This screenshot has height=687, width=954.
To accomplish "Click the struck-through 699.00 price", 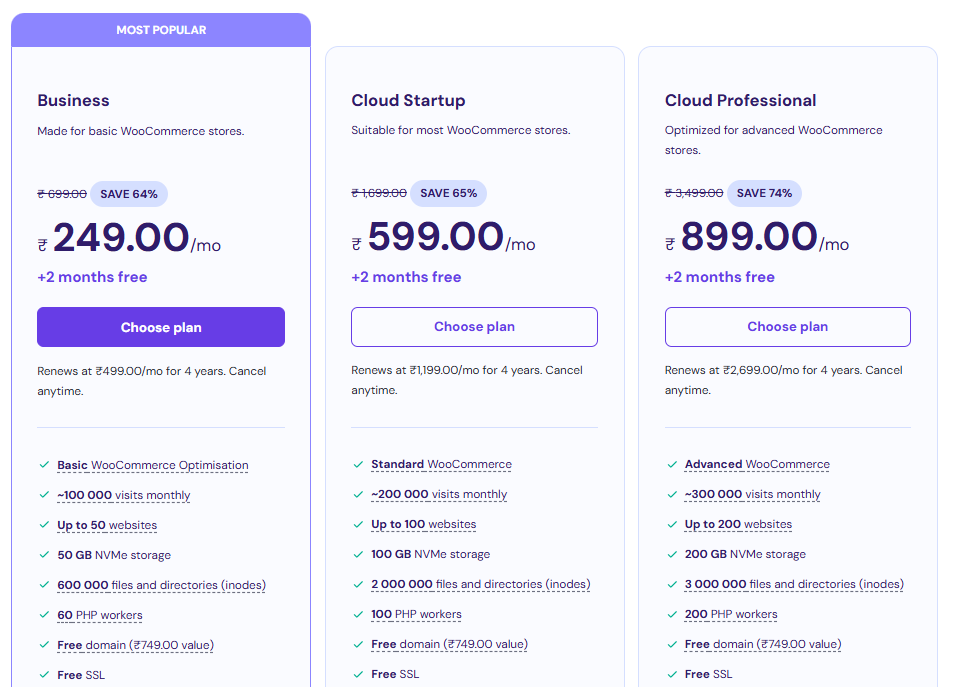I will click(62, 194).
